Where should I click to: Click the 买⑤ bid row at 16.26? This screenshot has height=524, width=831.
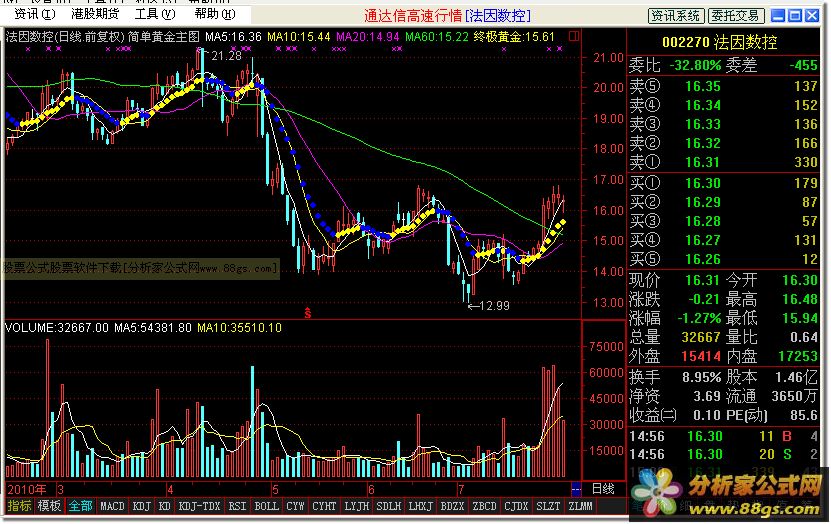[723, 259]
